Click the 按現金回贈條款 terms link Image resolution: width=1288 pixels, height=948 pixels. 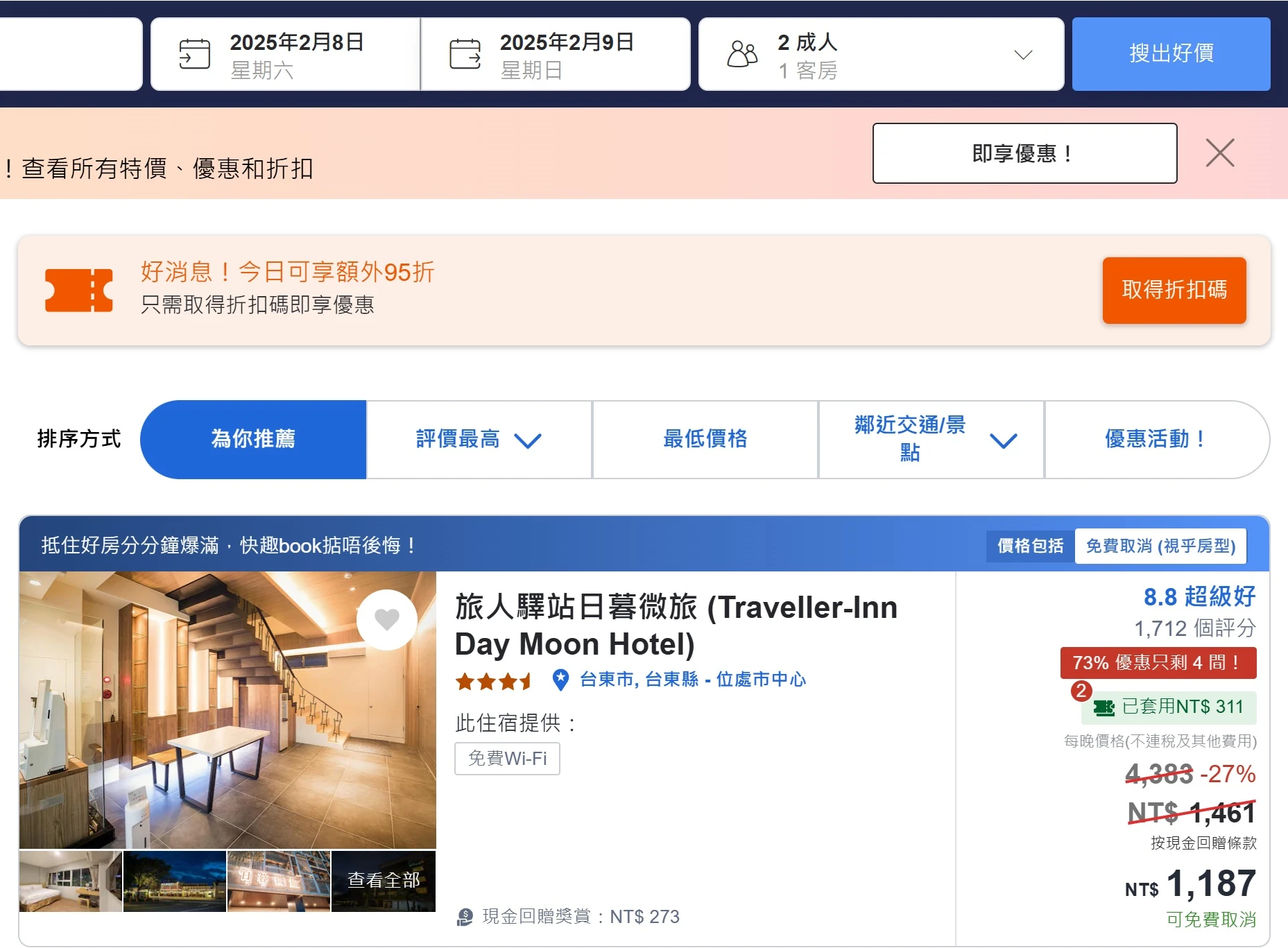pos(1203,843)
